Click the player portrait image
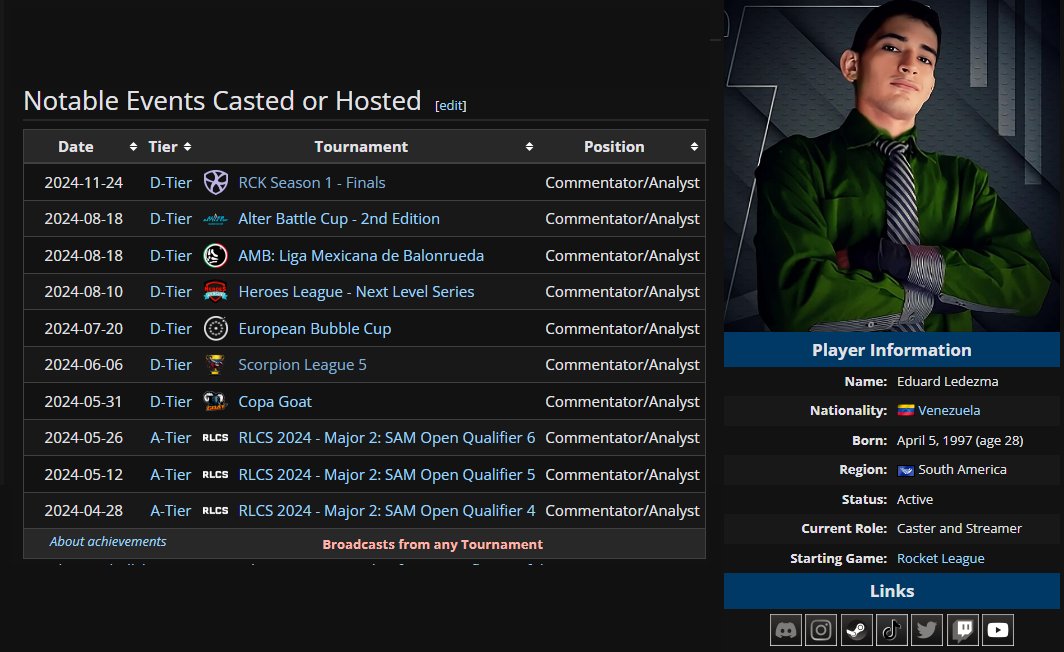Image resolution: width=1064 pixels, height=652 pixels. point(892,166)
